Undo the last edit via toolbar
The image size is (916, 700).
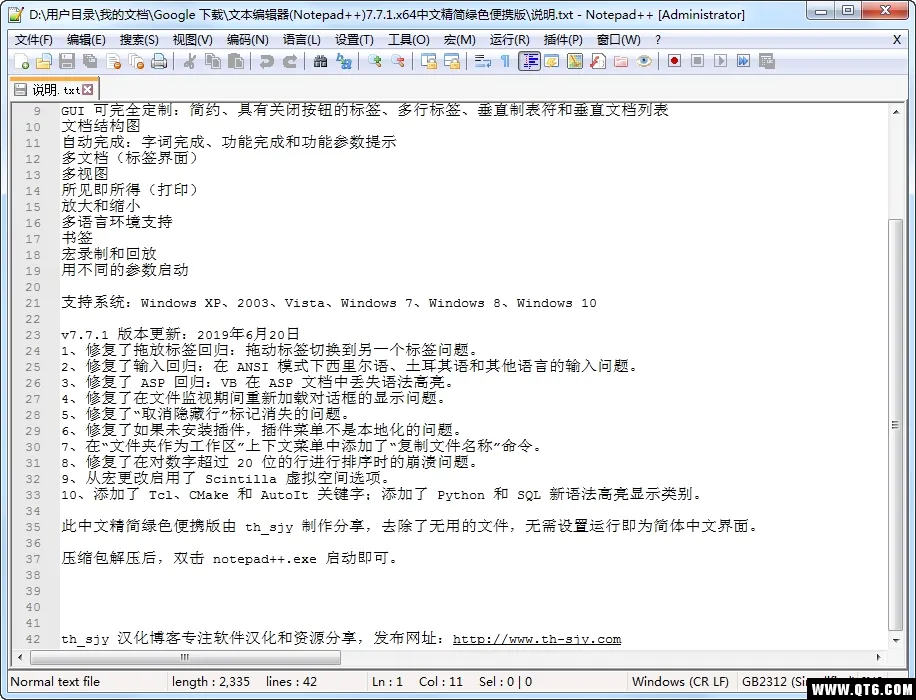coord(266,61)
